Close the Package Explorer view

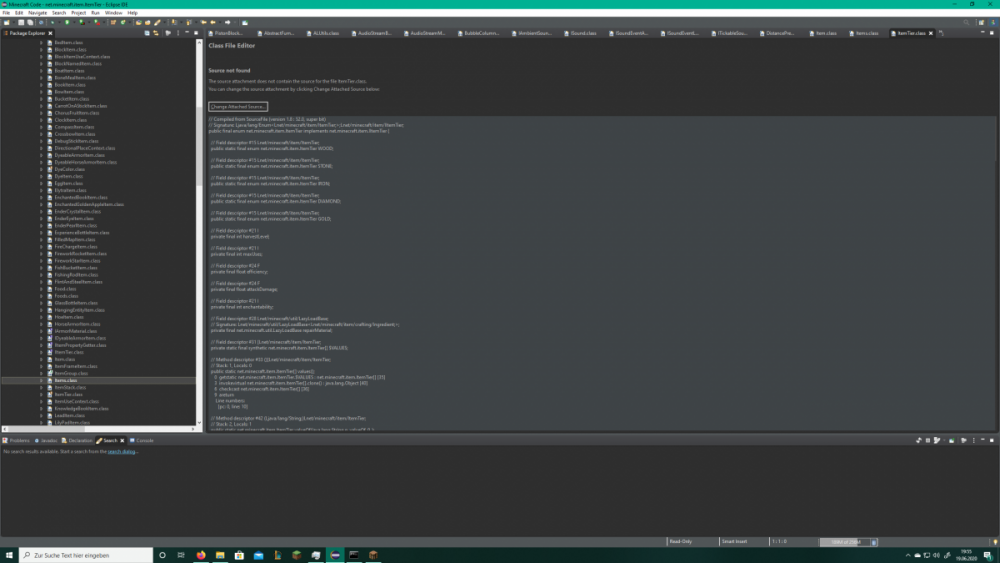click(x=48, y=33)
